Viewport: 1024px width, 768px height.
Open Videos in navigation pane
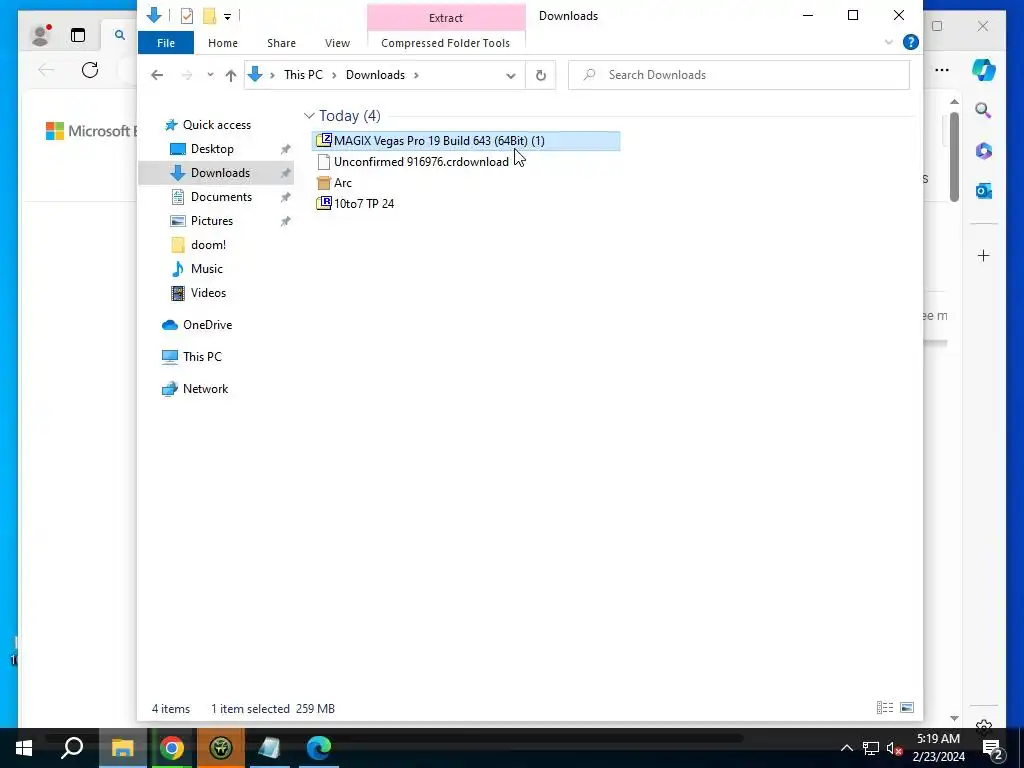click(x=208, y=293)
